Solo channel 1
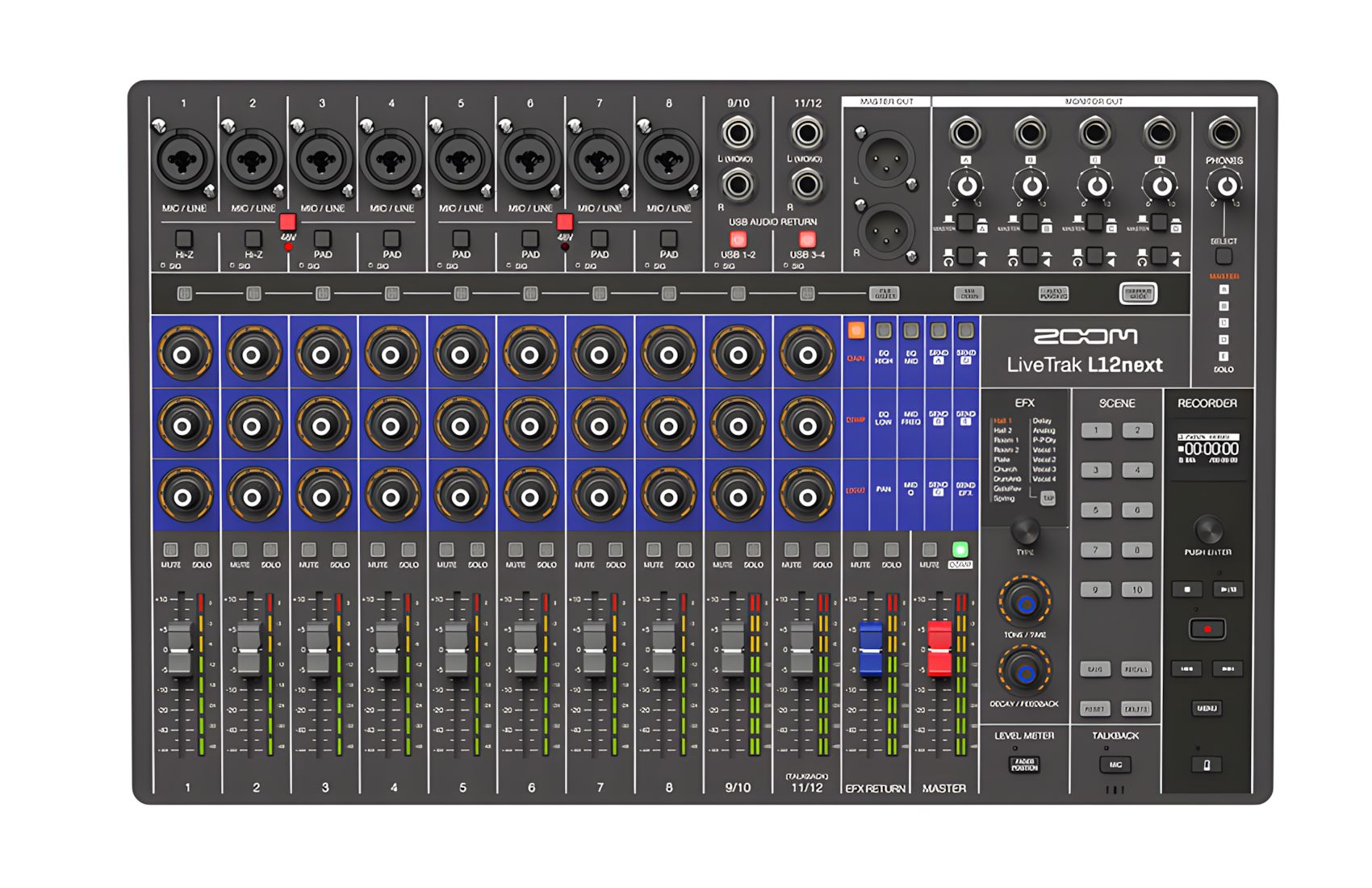 coord(202,550)
